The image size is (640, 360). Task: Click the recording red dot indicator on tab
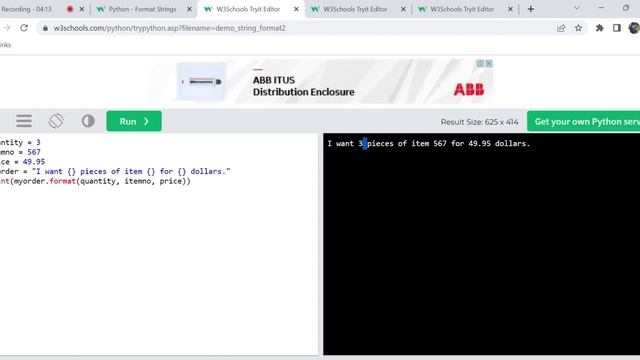[x=70, y=9]
